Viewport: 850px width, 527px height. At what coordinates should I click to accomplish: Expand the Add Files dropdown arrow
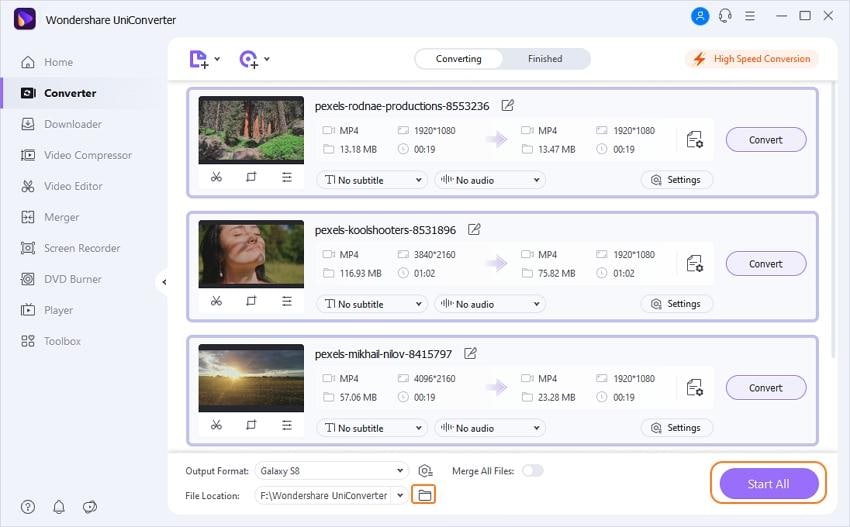point(217,59)
